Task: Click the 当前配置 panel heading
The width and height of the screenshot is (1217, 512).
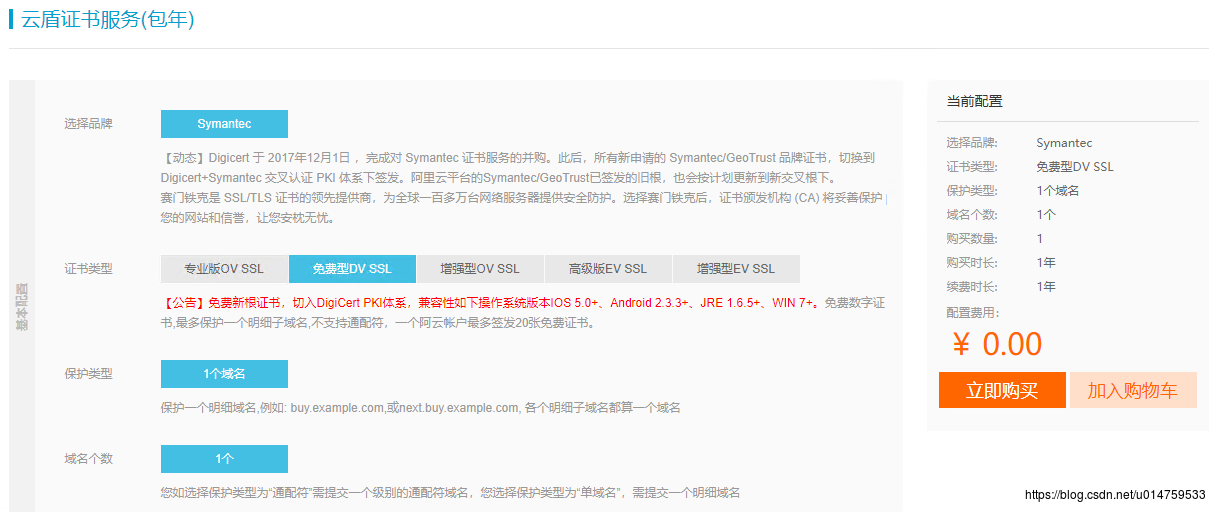Action: coord(975,101)
